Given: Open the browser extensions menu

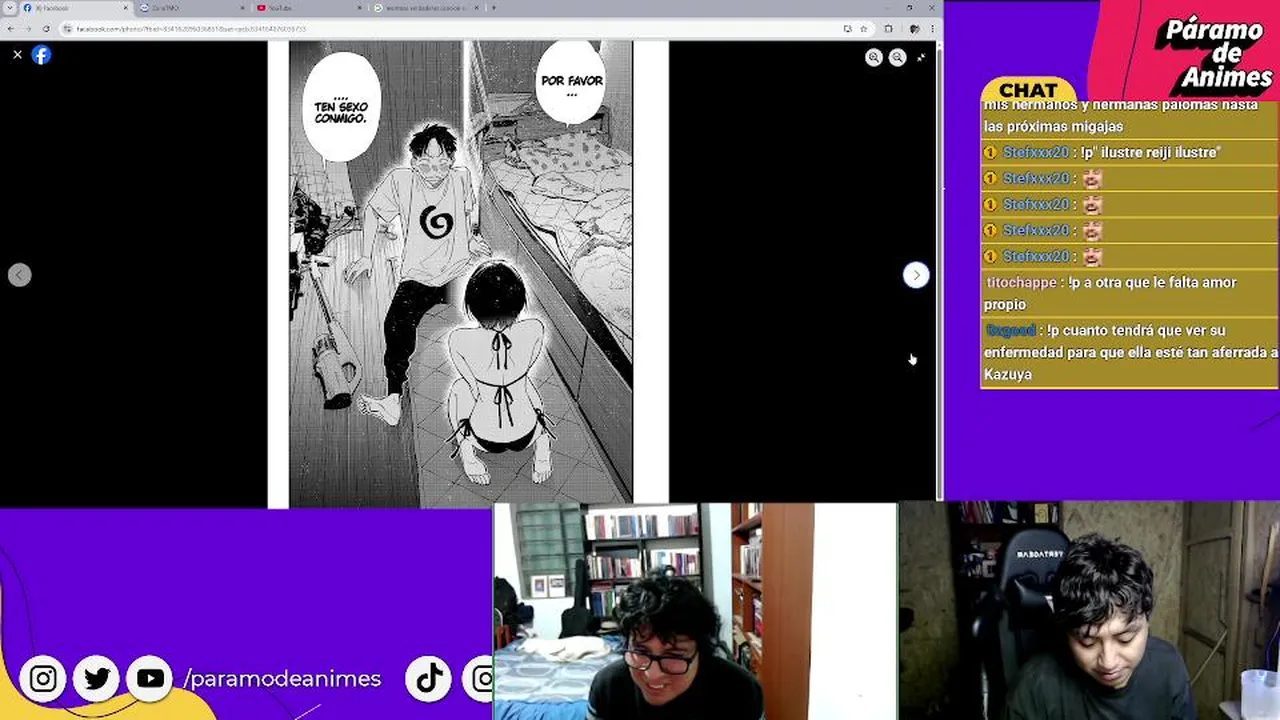Looking at the screenshot, I should [888, 29].
